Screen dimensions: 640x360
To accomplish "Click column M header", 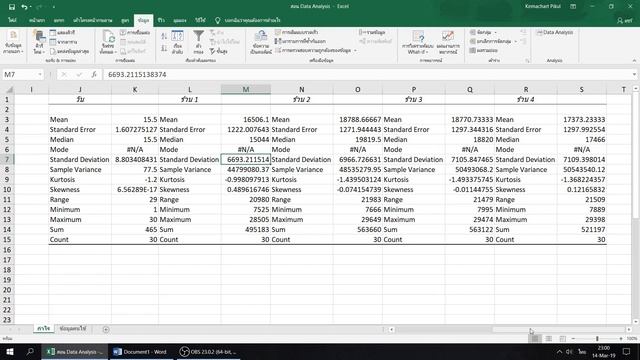I will click(246, 89).
